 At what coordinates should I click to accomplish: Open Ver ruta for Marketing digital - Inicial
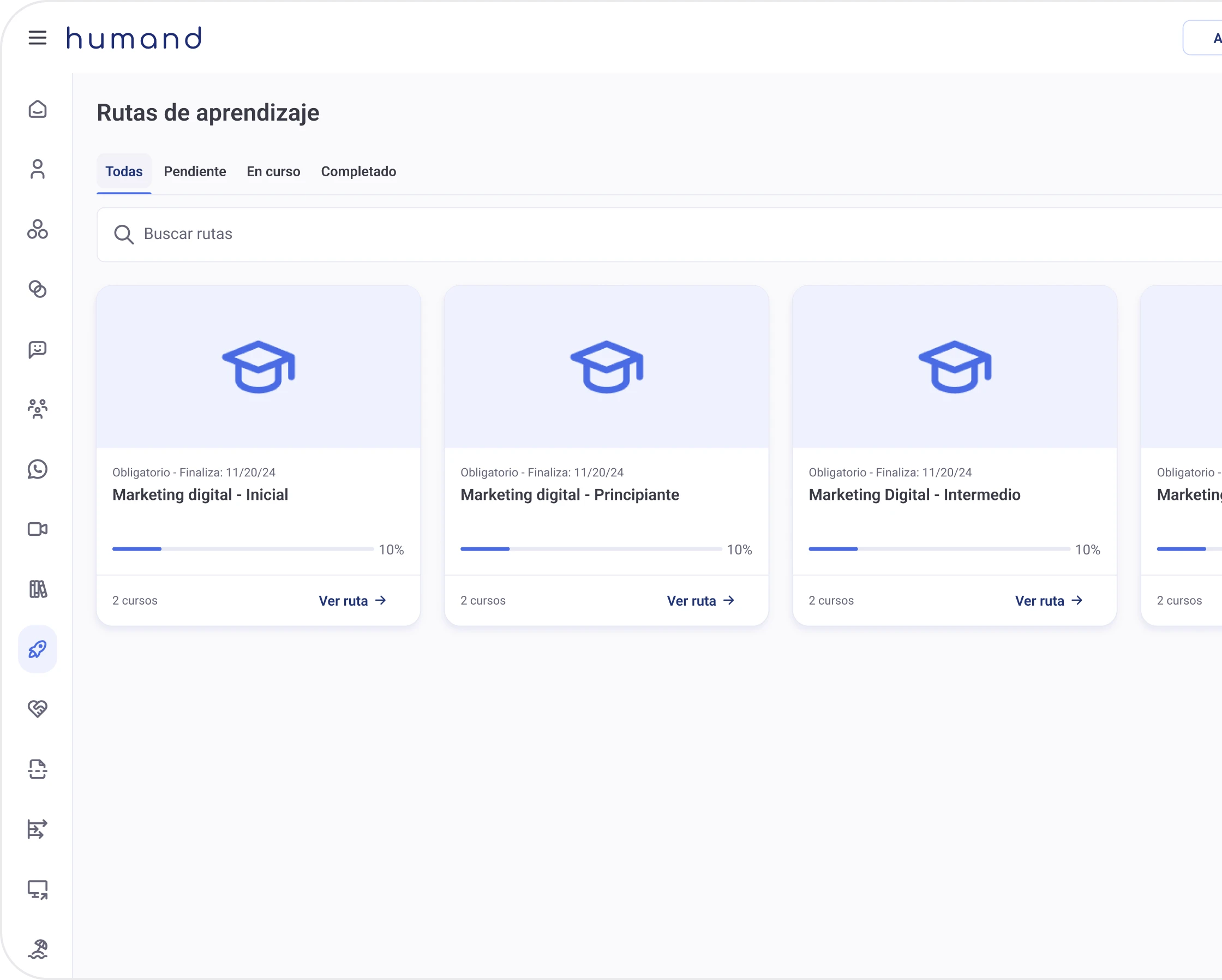tap(352, 600)
